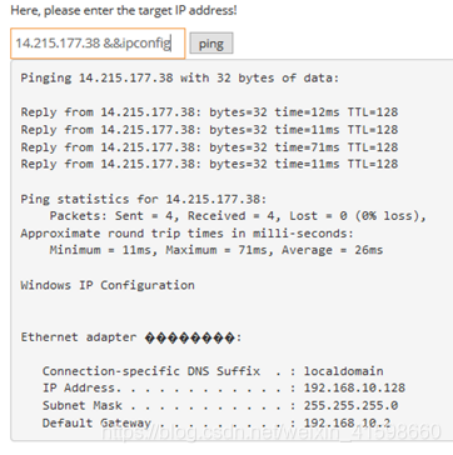The width and height of the screenshot is (453, 455).
Task: Select the 'Pinging 14.215.177.38 with 32 bytes' line
Action: 180,78
